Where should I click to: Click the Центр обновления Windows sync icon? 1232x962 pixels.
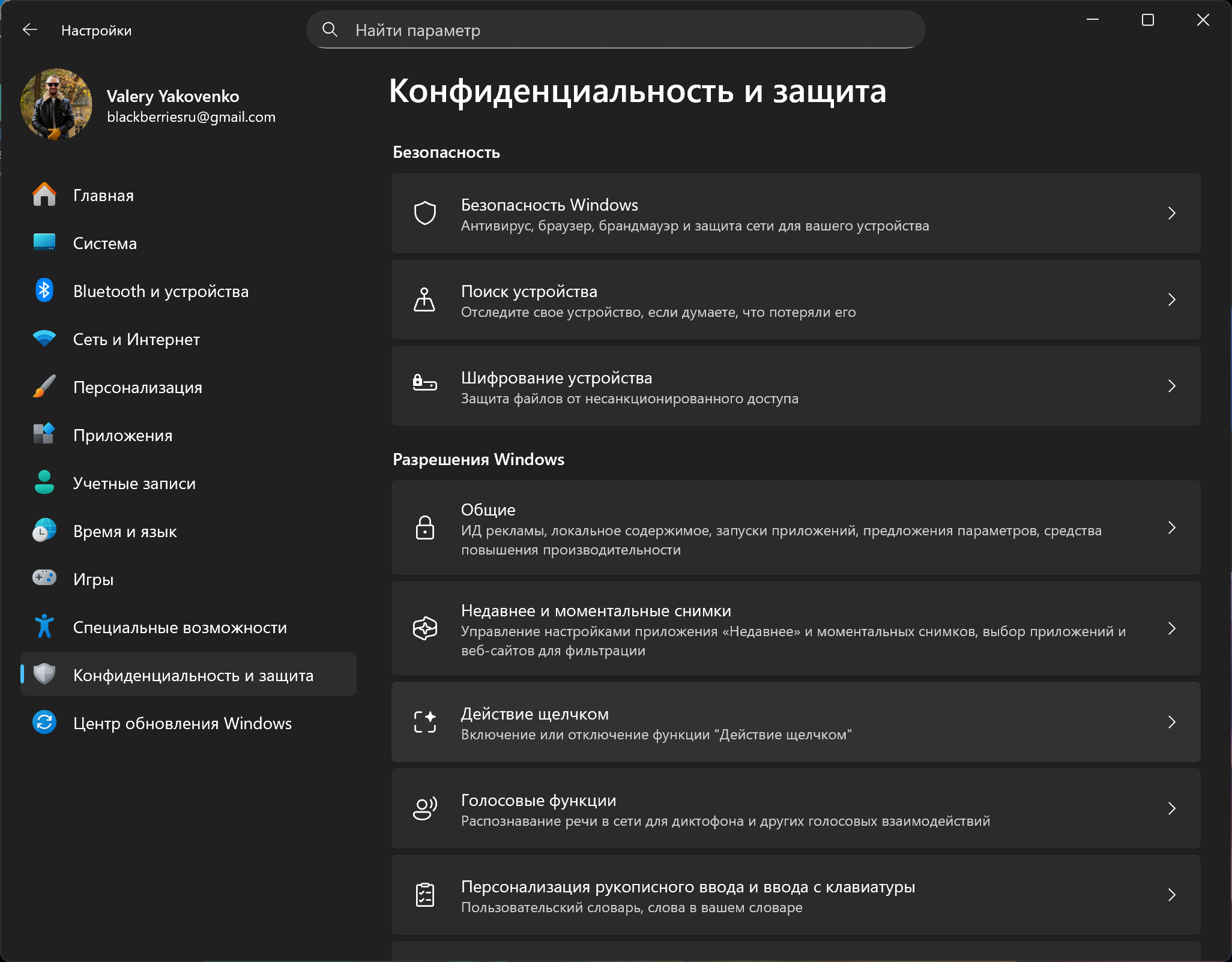click(x=44, y=723)
